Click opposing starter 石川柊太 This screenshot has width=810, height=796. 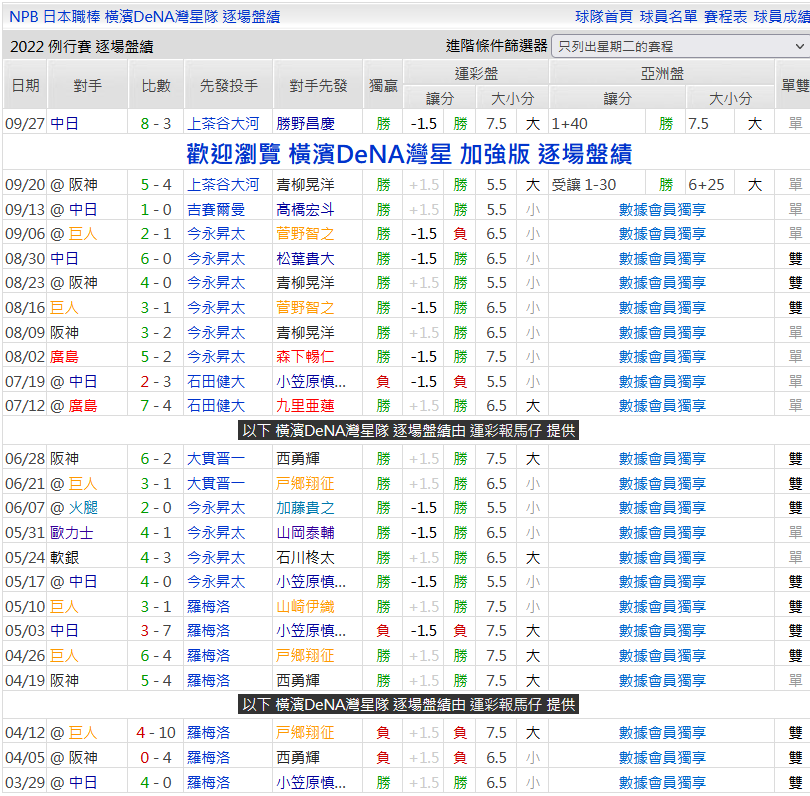(305, 558)
